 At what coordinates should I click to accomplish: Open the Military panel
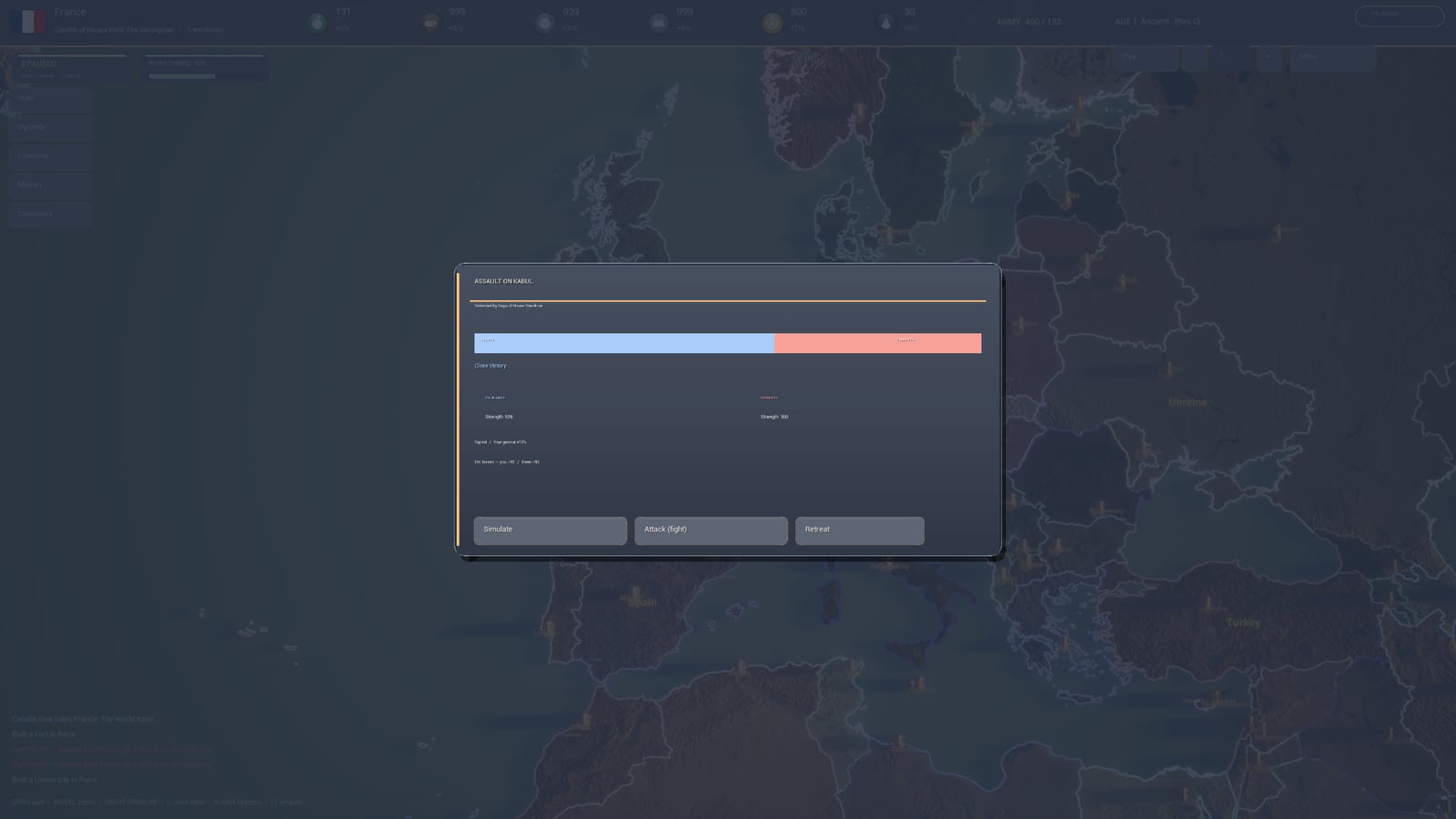click(51, 185)
